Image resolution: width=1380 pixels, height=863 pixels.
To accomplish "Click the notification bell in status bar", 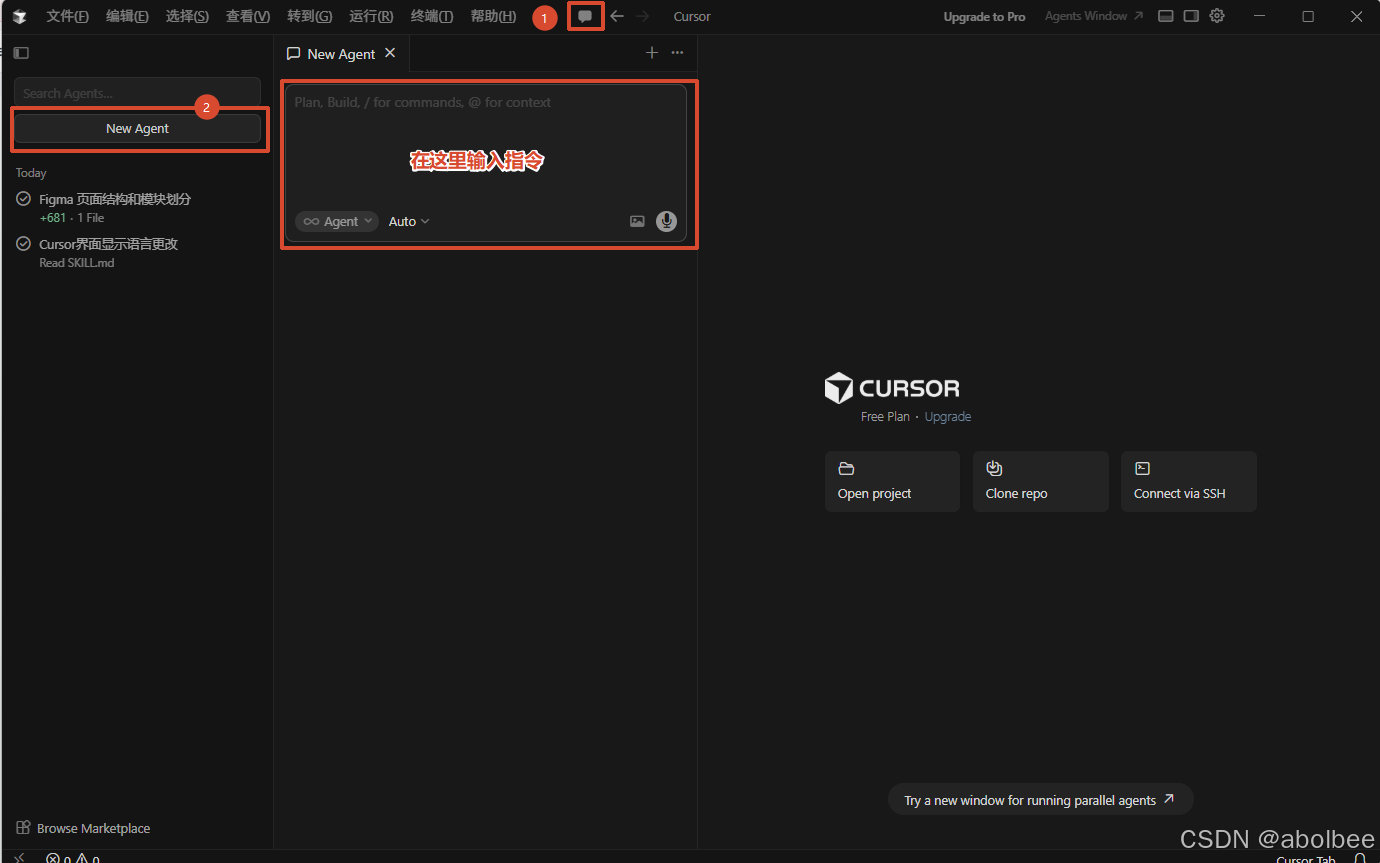I will pos(1360,858).
